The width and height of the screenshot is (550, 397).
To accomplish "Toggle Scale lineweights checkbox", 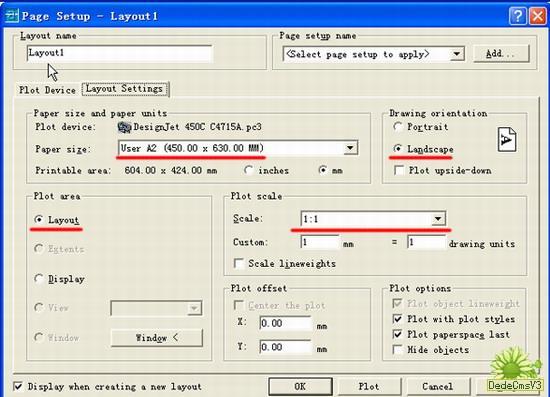I will click(239, 263).
